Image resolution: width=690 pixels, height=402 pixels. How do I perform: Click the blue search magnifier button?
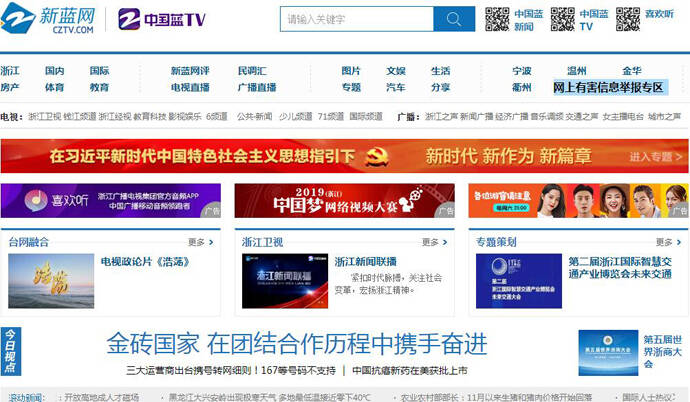pyautogui.click(x=454, y=19)
